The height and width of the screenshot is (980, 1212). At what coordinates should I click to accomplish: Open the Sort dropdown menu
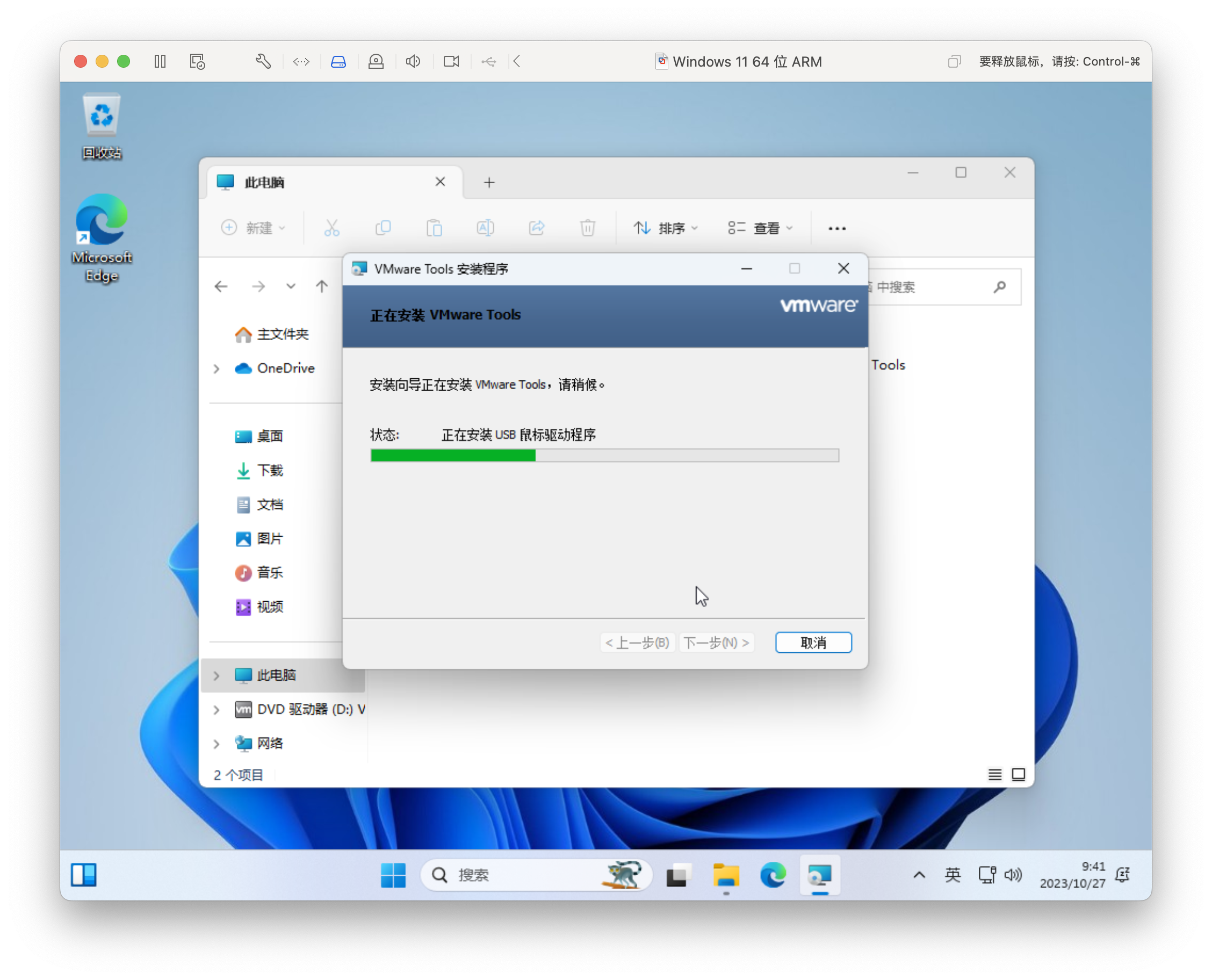[x=666, y=228]
